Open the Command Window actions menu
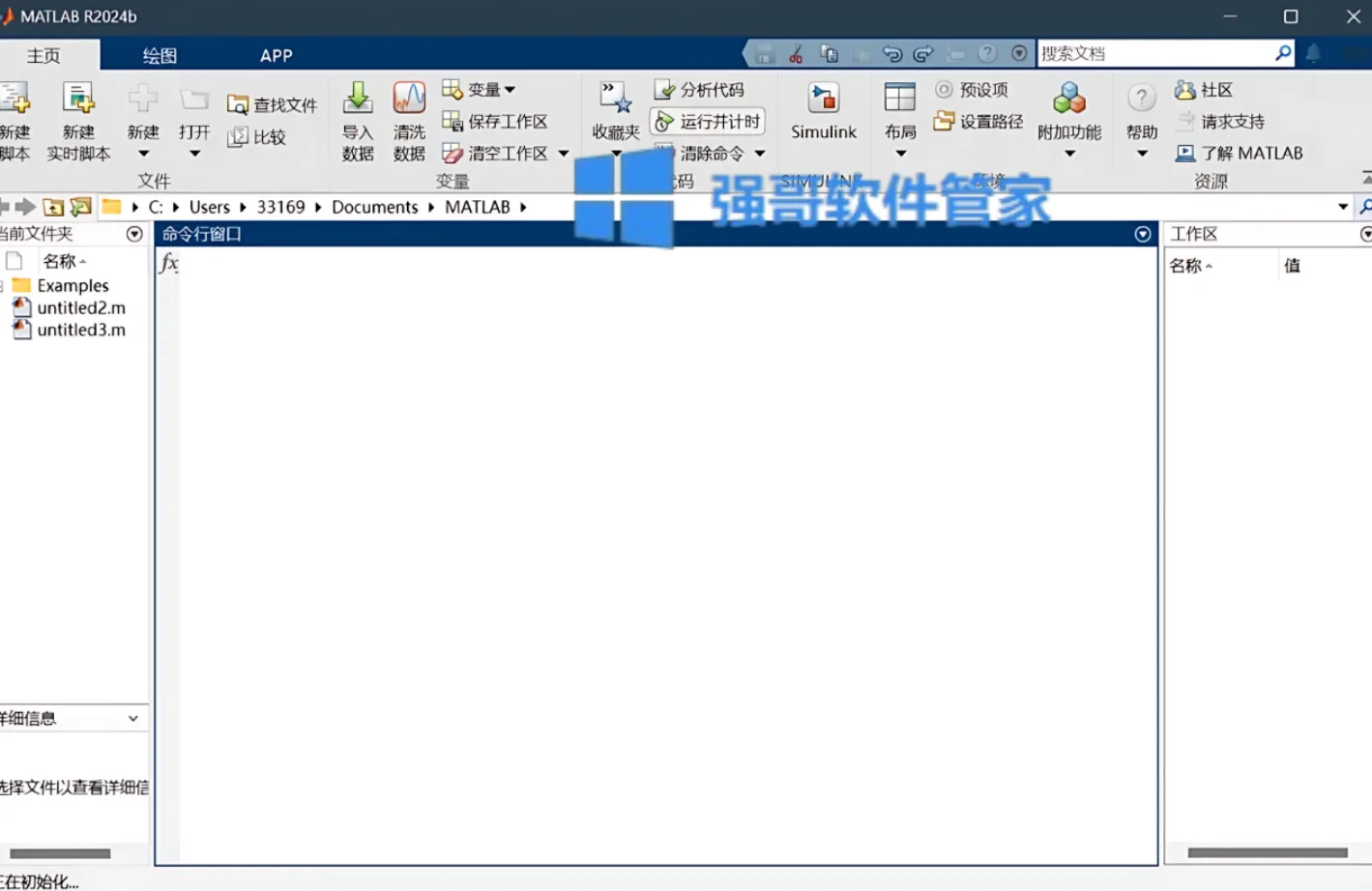Screen dimensions: 1372x891 tap(1143, 234)
